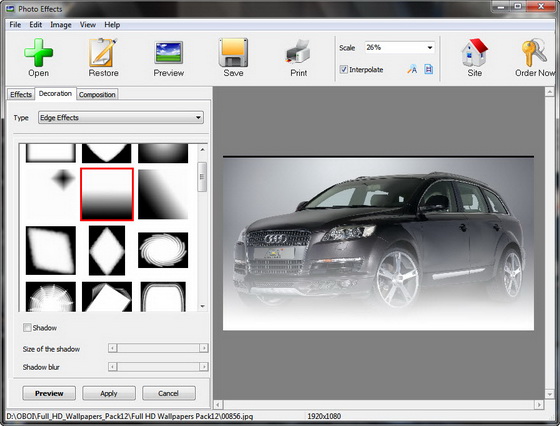
Task: Click the Apply button
Action: pyautogui.click(x=109, y=393)
